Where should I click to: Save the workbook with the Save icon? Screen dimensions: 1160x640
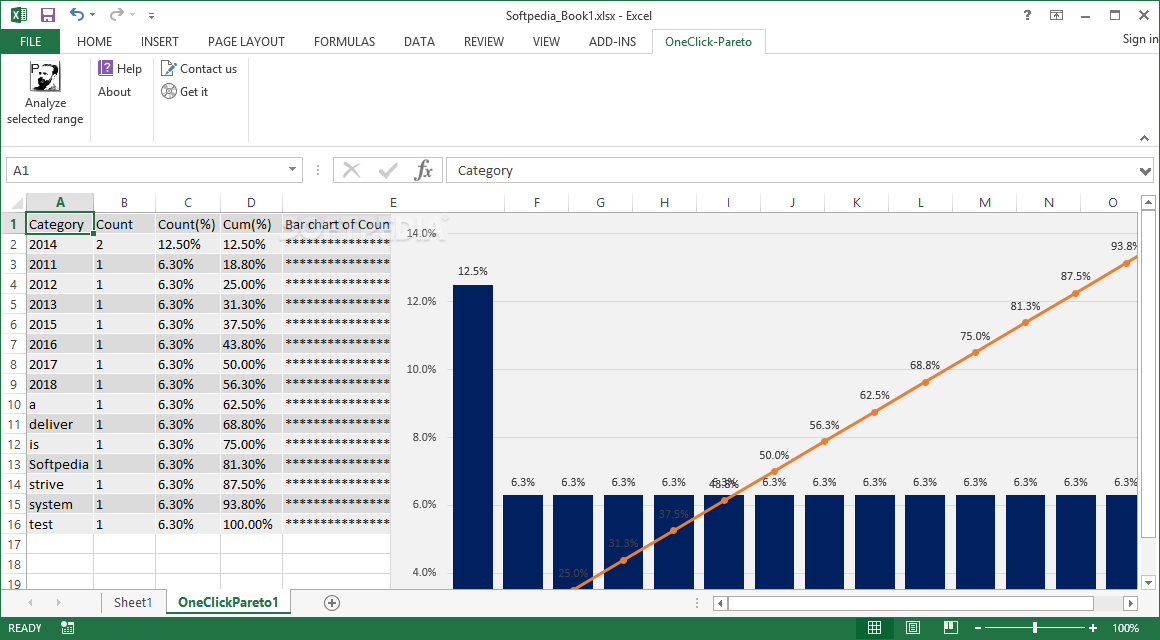48,15
